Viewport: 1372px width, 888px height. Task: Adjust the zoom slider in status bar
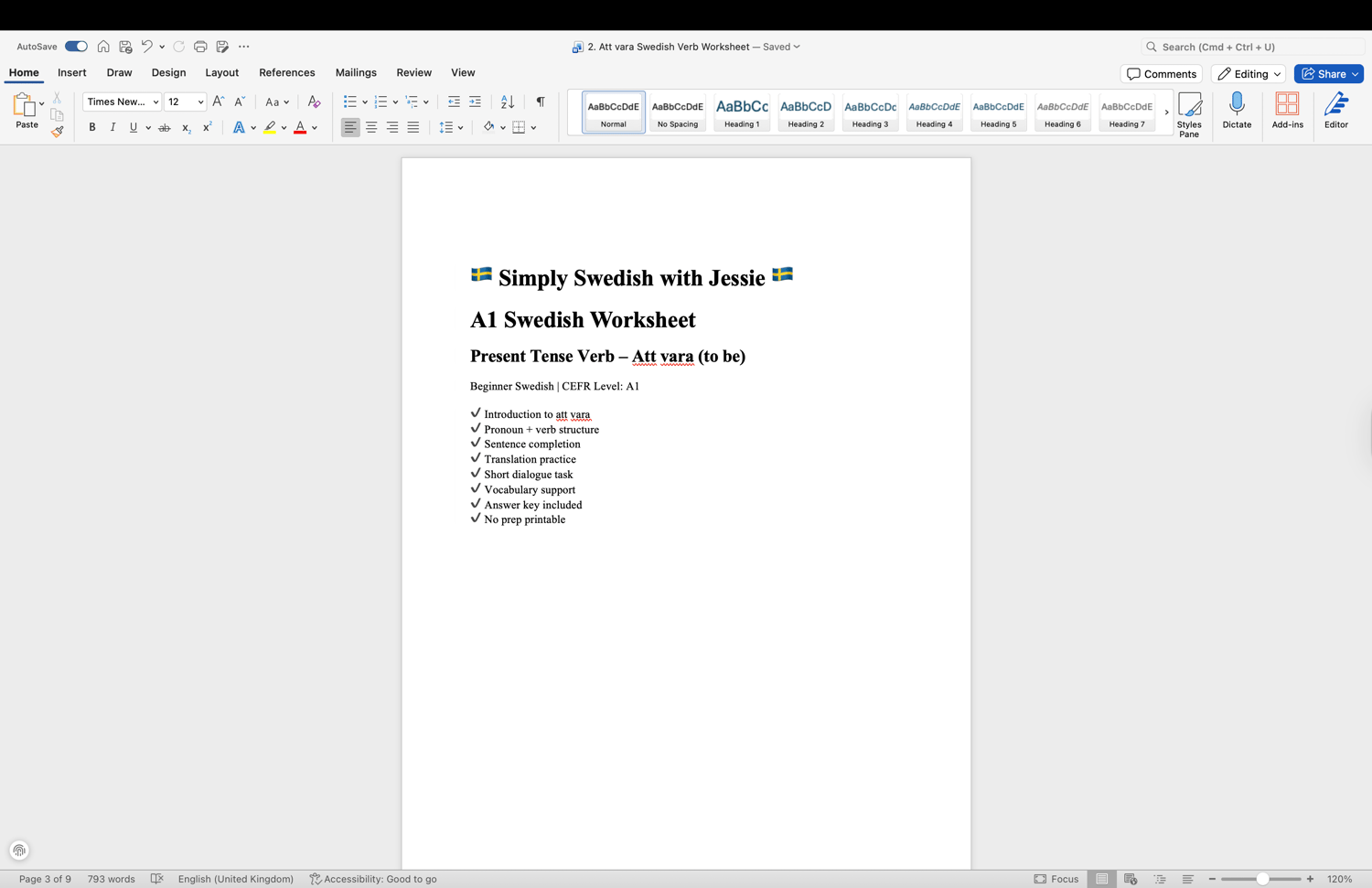pyautogui.click(x=1261, y=879)
